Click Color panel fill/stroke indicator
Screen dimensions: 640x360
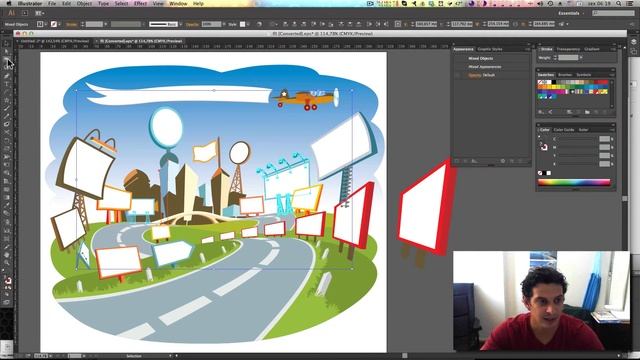click(543, 147)
